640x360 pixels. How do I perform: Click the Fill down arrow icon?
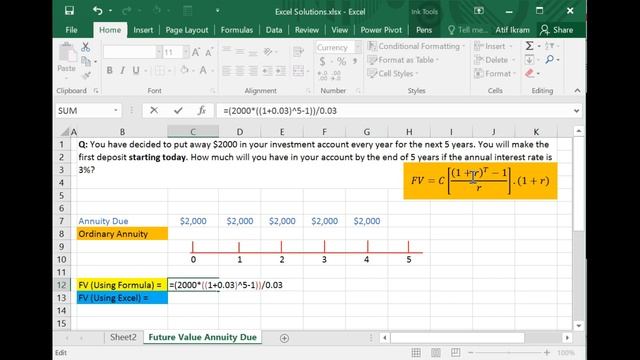pos(529,60)
